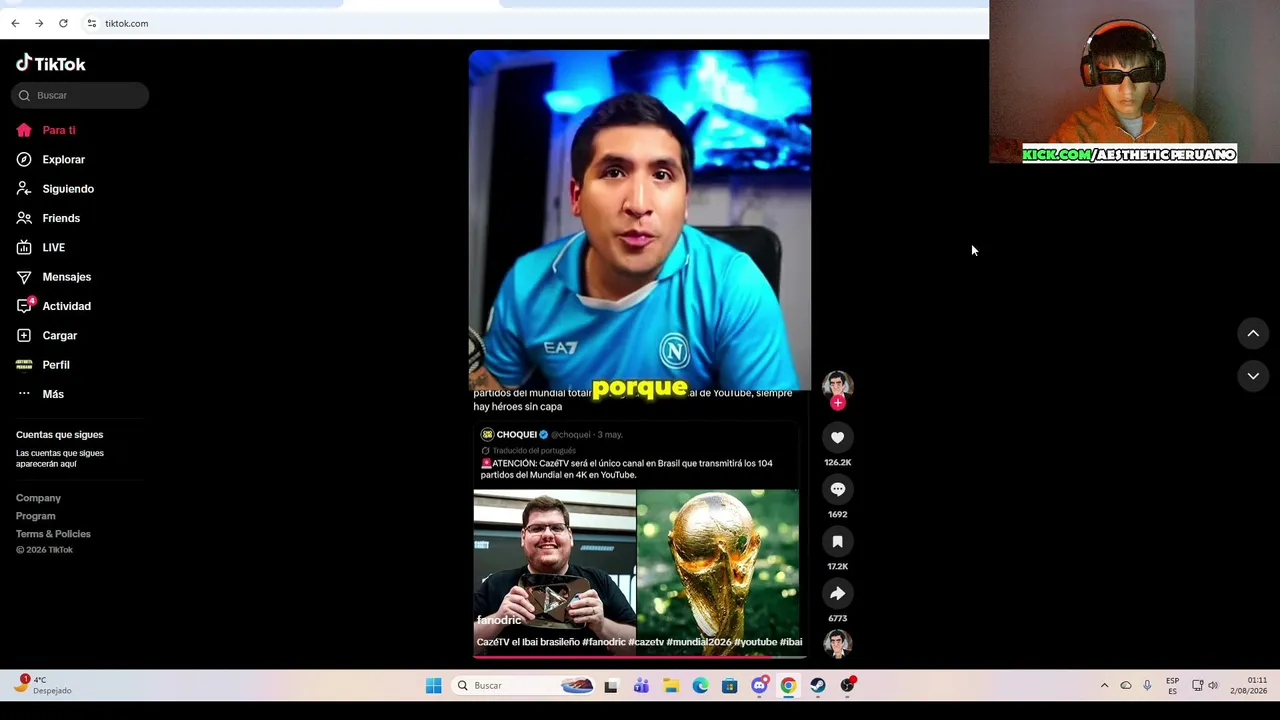Switch to Discord on the taskbar
The image size is (1280, 720).
(x=759, y=686)
